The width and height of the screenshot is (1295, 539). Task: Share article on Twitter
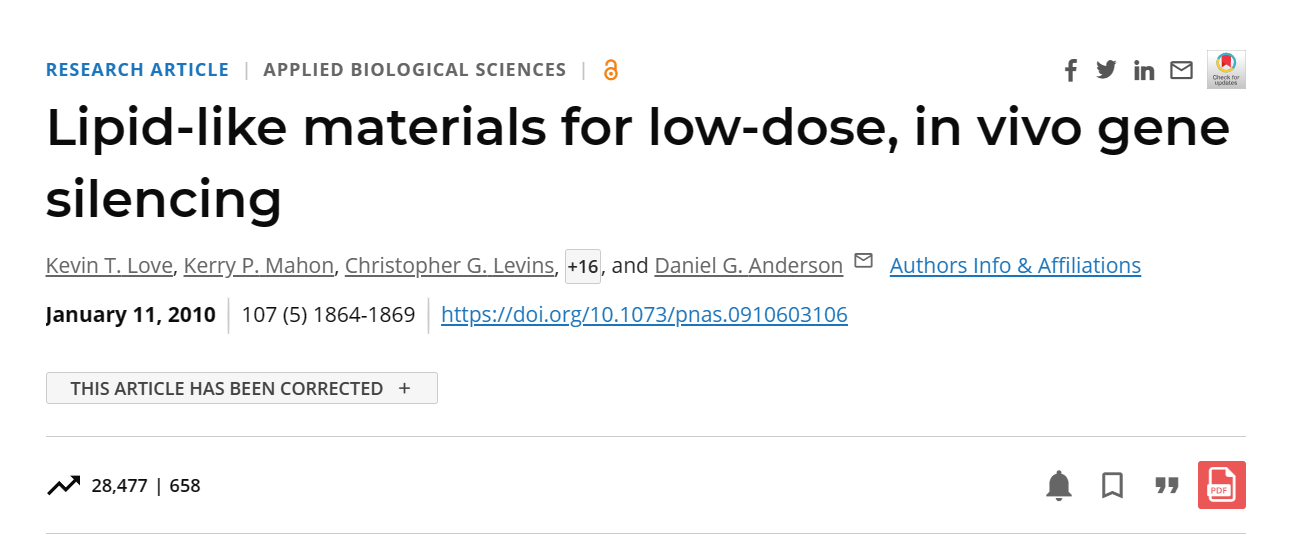[x=1106, y=70]
